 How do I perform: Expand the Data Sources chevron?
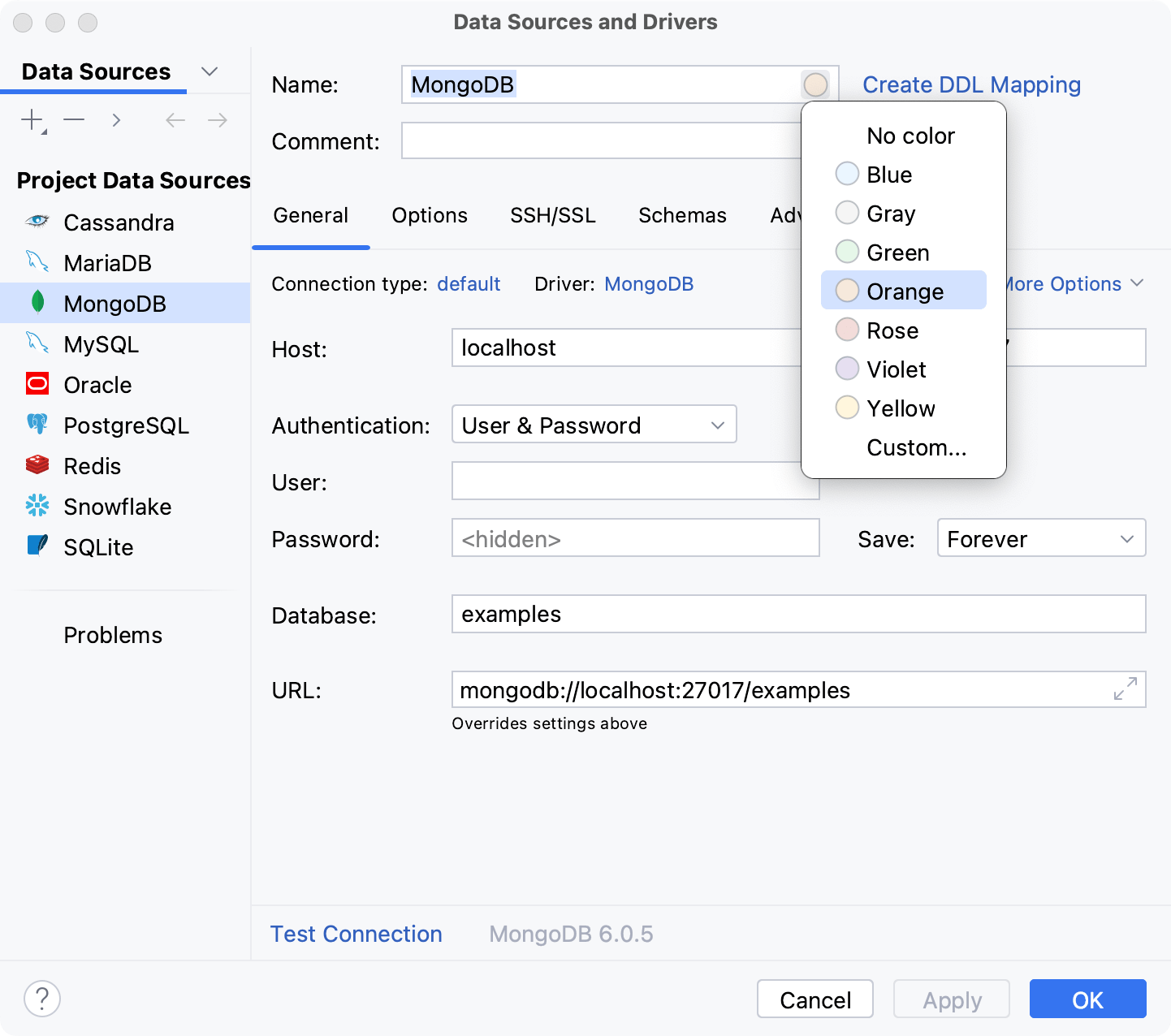pos(210,71)
